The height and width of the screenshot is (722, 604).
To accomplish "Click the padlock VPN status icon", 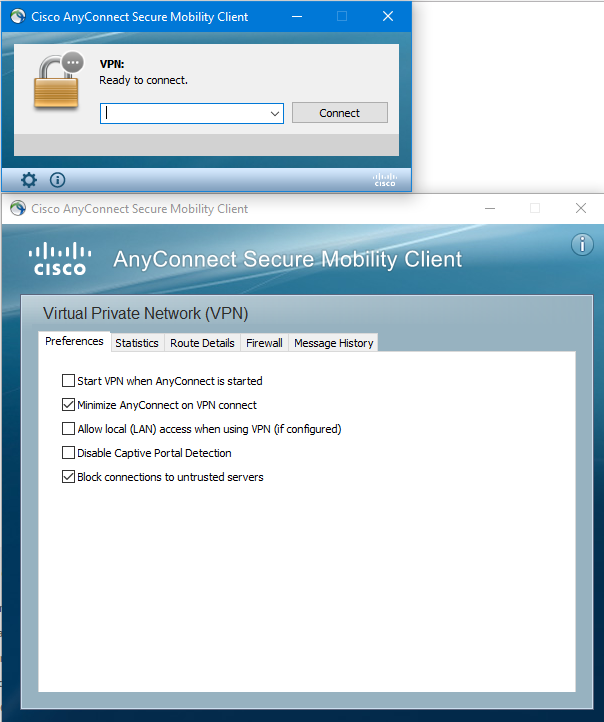I will pyautogui.click(x=58, y=80).
